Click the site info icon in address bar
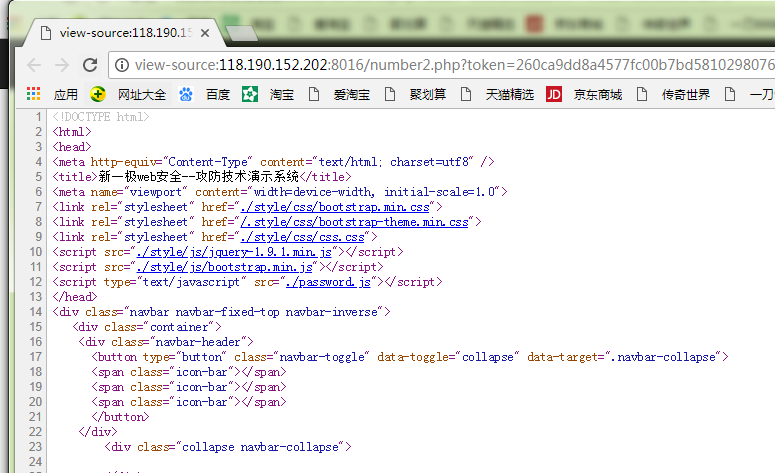 [x=122, y=65]
